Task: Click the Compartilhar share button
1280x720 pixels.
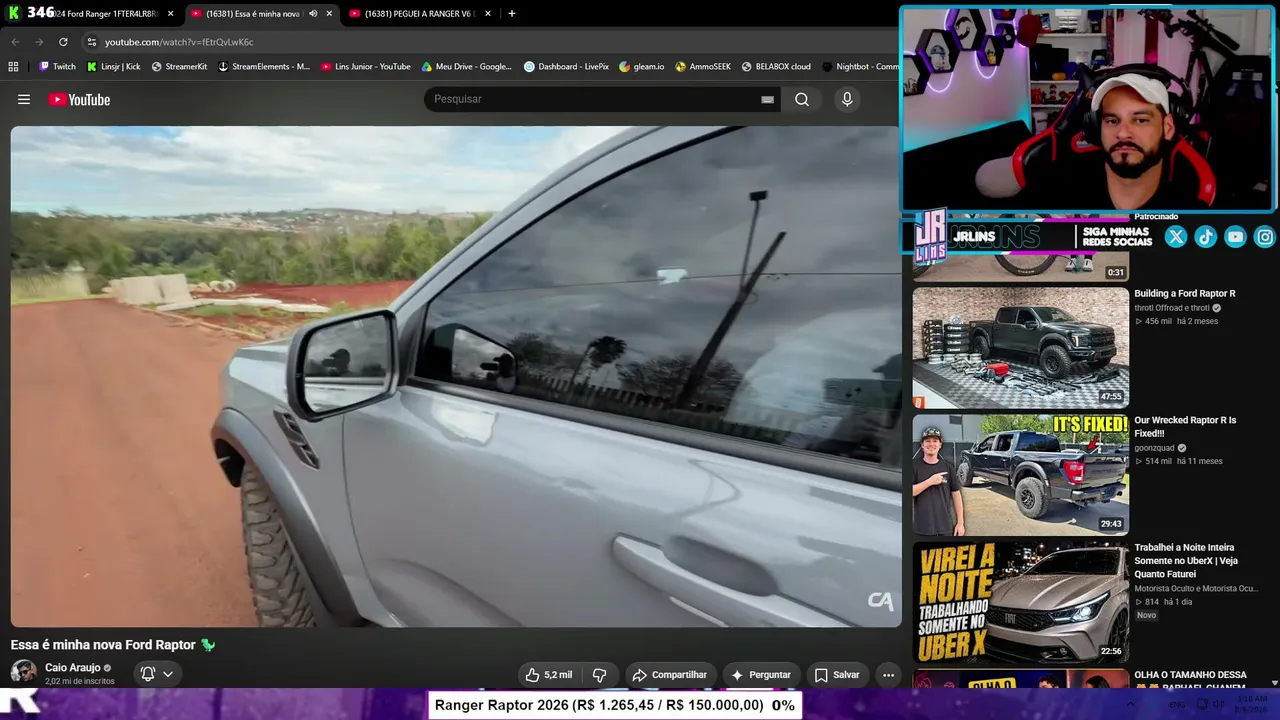Action: (669, 675)
